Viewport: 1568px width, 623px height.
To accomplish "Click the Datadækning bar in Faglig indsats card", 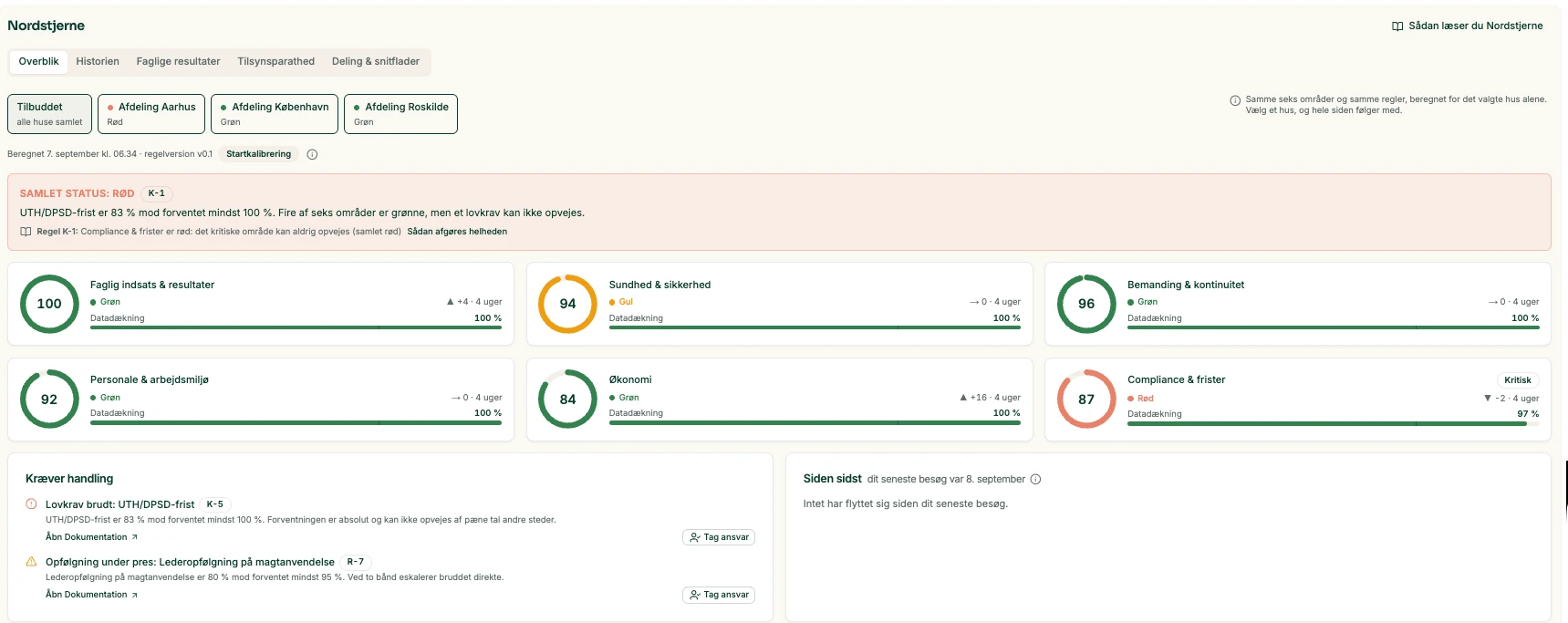I will click(296, 327).
